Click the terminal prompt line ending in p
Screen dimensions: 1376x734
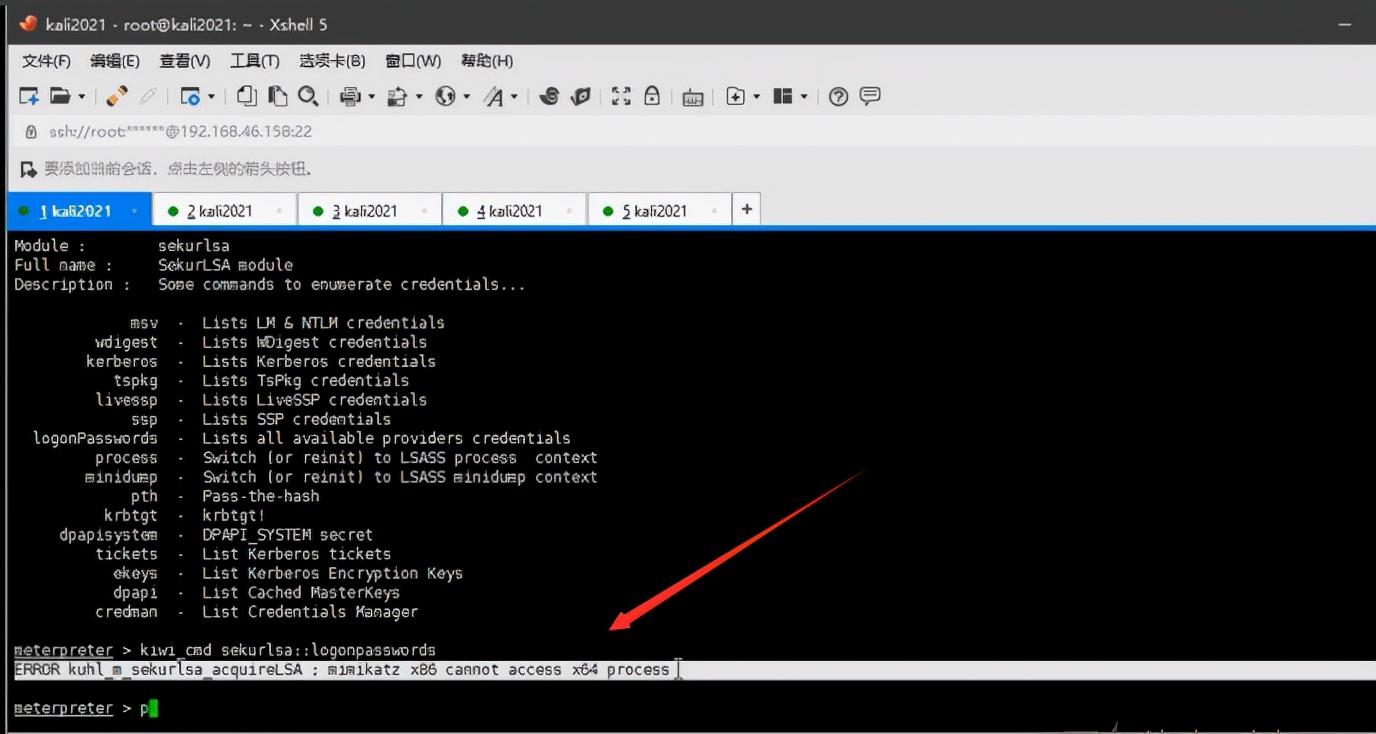(x=86, y=708)
